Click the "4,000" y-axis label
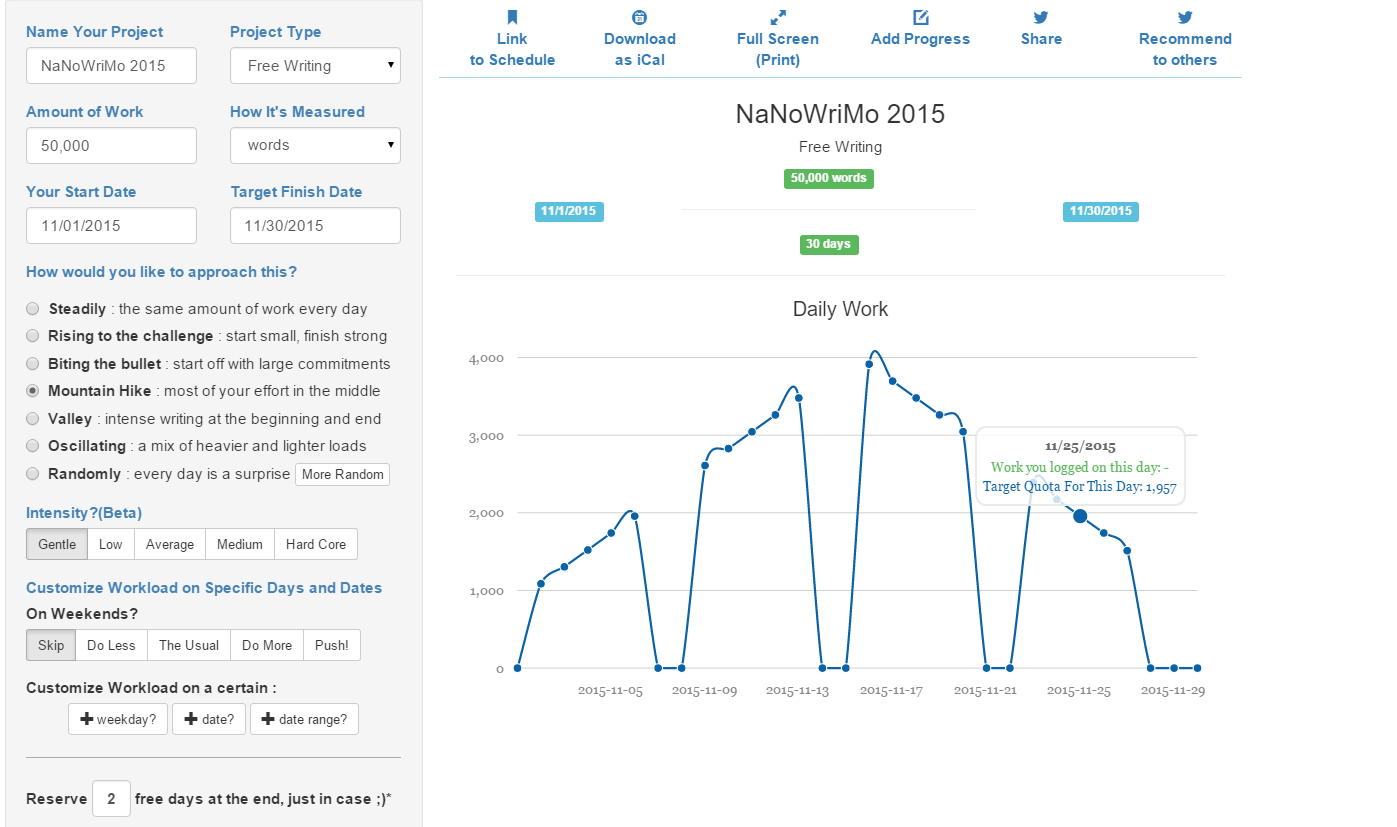The width and height of the screenshot is (1397, 827). (486, 358)
